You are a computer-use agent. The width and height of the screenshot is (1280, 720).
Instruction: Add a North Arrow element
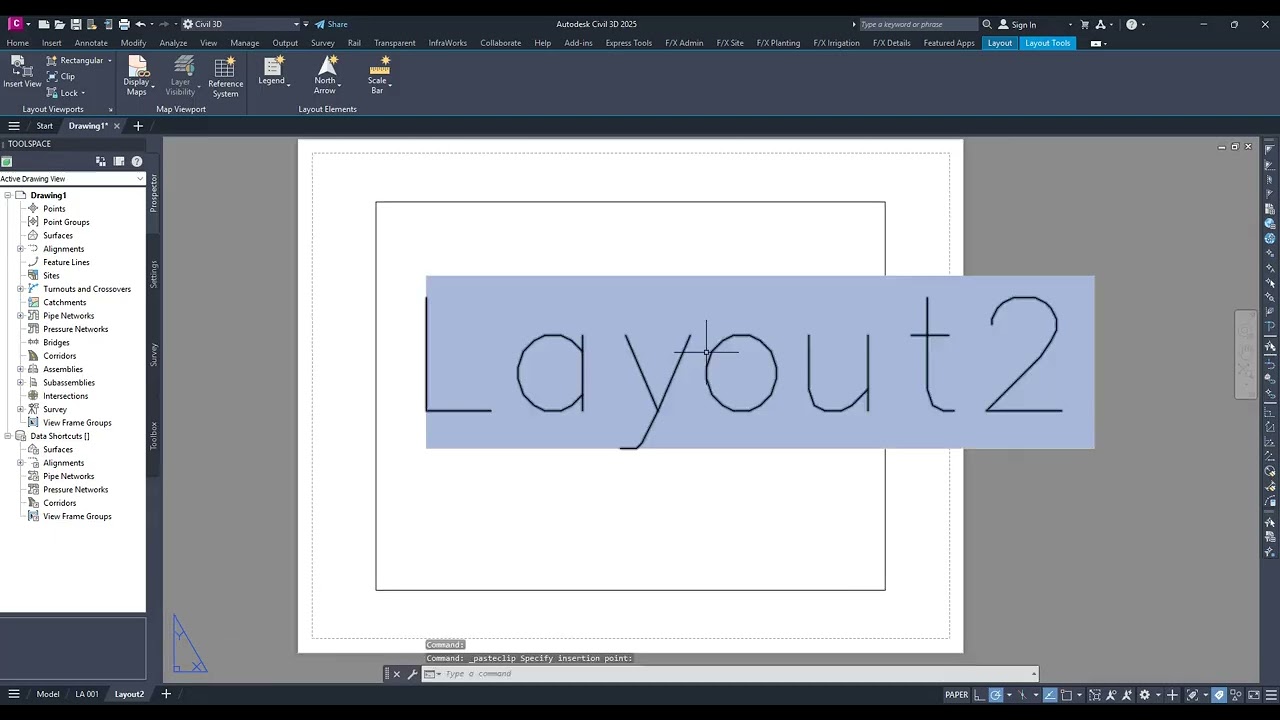(x=326, y=75)
